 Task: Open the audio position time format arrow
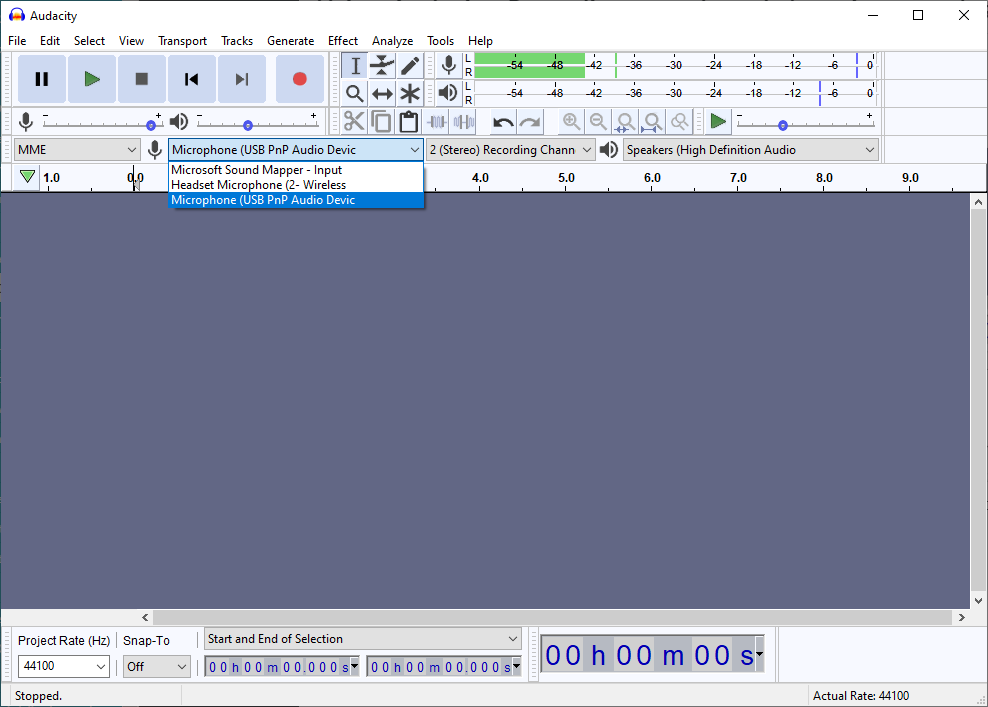(x=759, y=655)
